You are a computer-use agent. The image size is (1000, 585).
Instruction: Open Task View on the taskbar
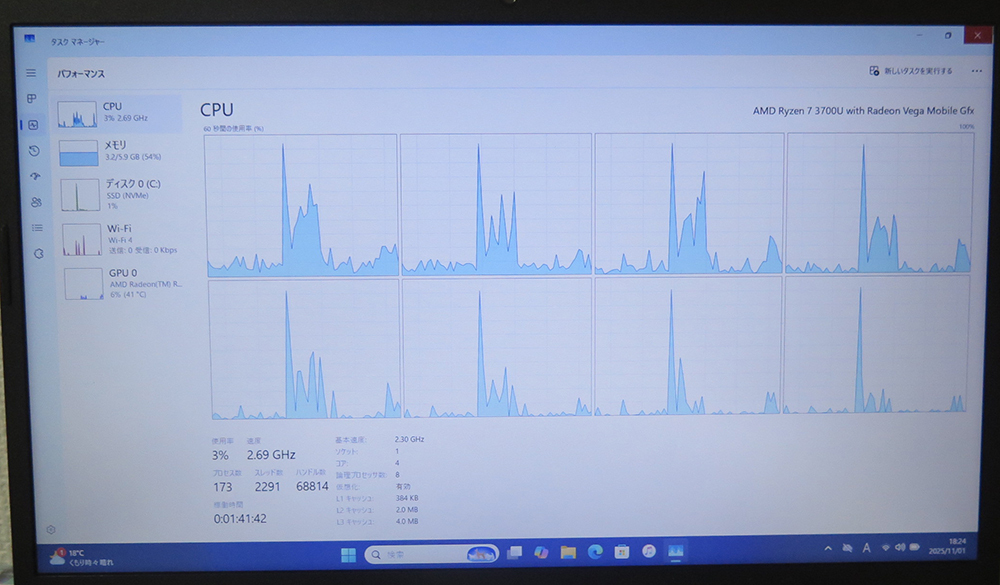(514, 553)
